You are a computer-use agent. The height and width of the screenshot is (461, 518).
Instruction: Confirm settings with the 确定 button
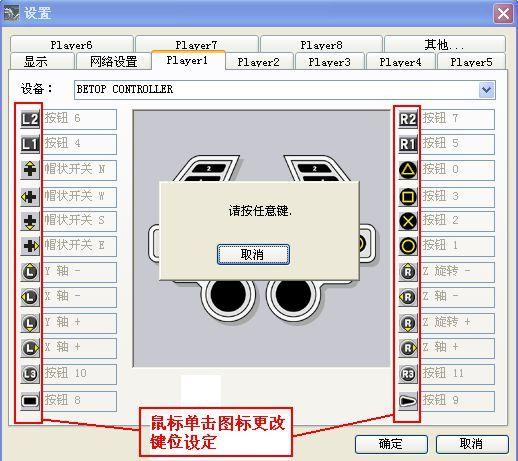(391, 444)
